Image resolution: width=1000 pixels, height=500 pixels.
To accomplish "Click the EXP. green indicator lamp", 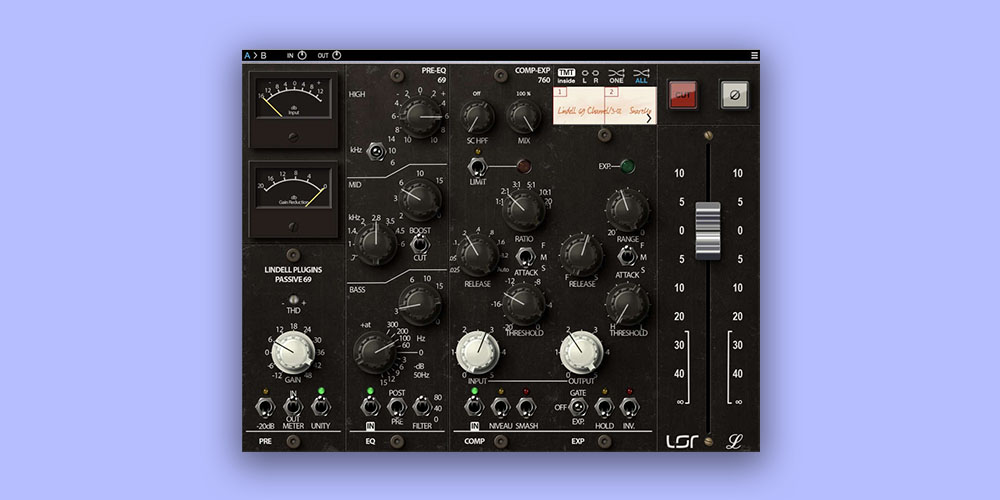I will coord(628,166).
